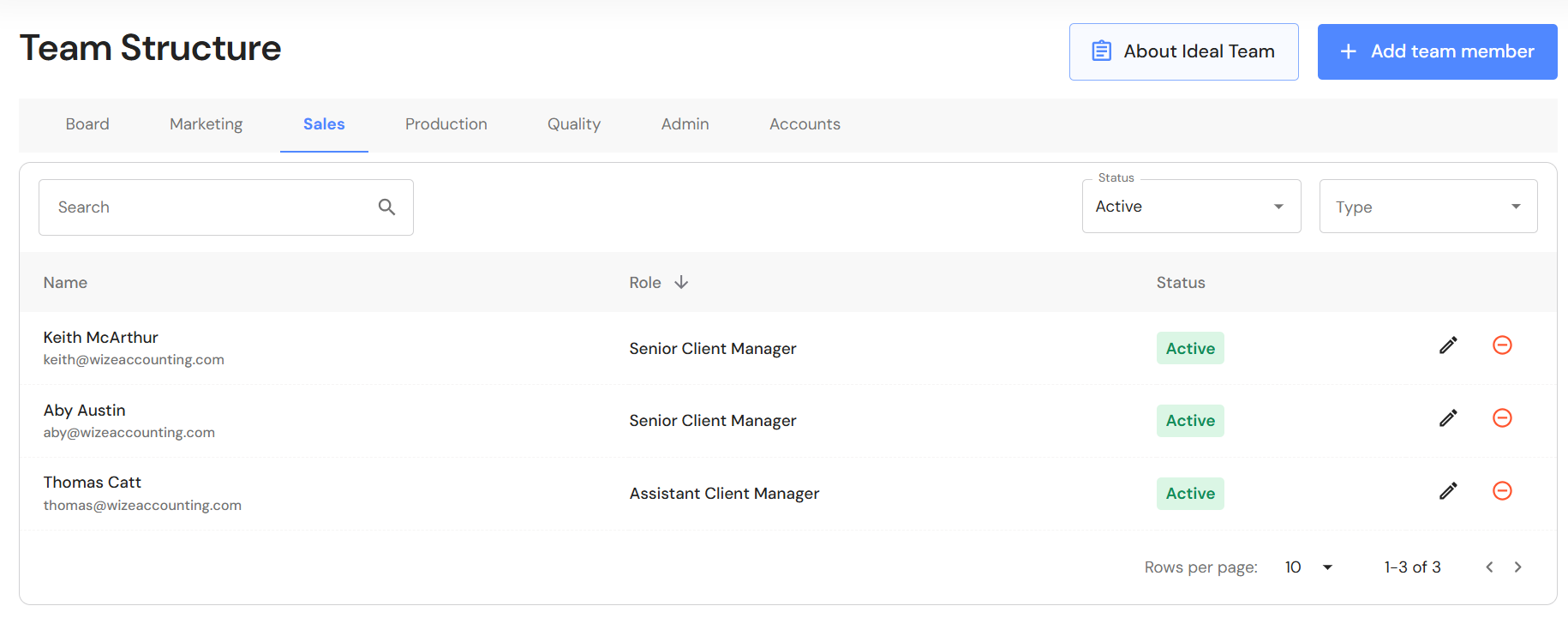
Task: Select the Accounts tab
Action: pyautogui.click(x=805, y=124)
